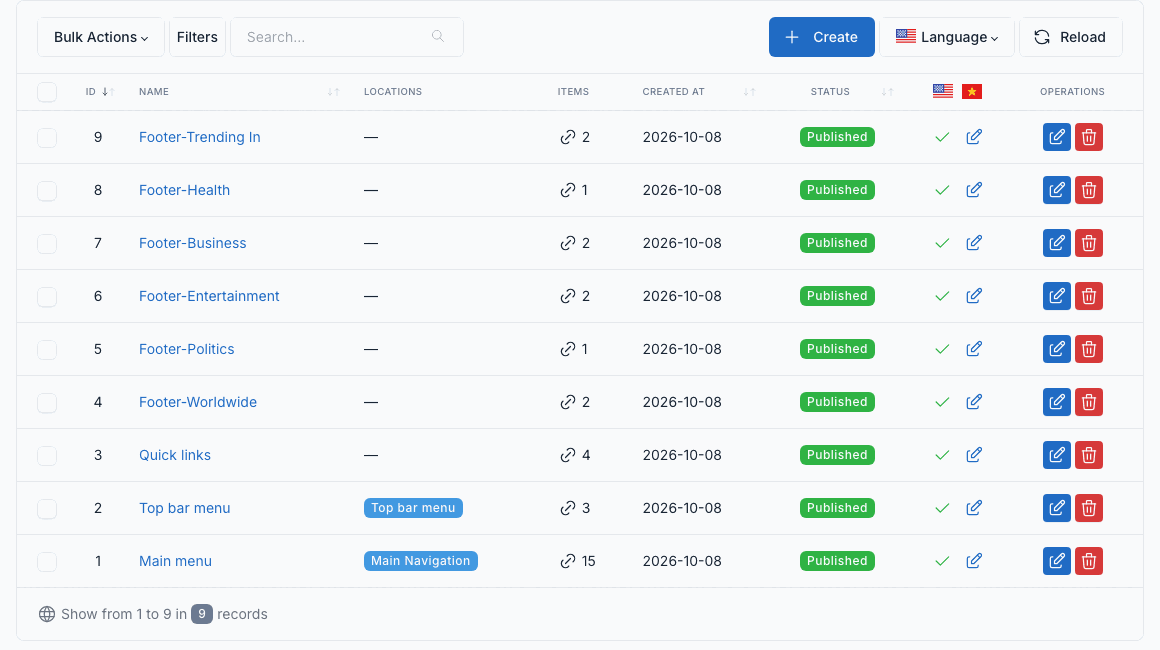Tick the checkbox for Footer-Trending In

[47, 138]
